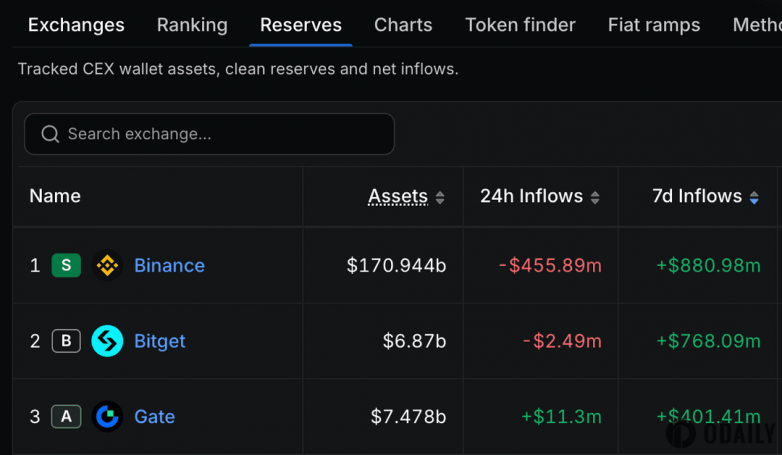This screenshot has width=782, height=455.
Task: Switch to the Ranking tab
Action: pos(192,25)
